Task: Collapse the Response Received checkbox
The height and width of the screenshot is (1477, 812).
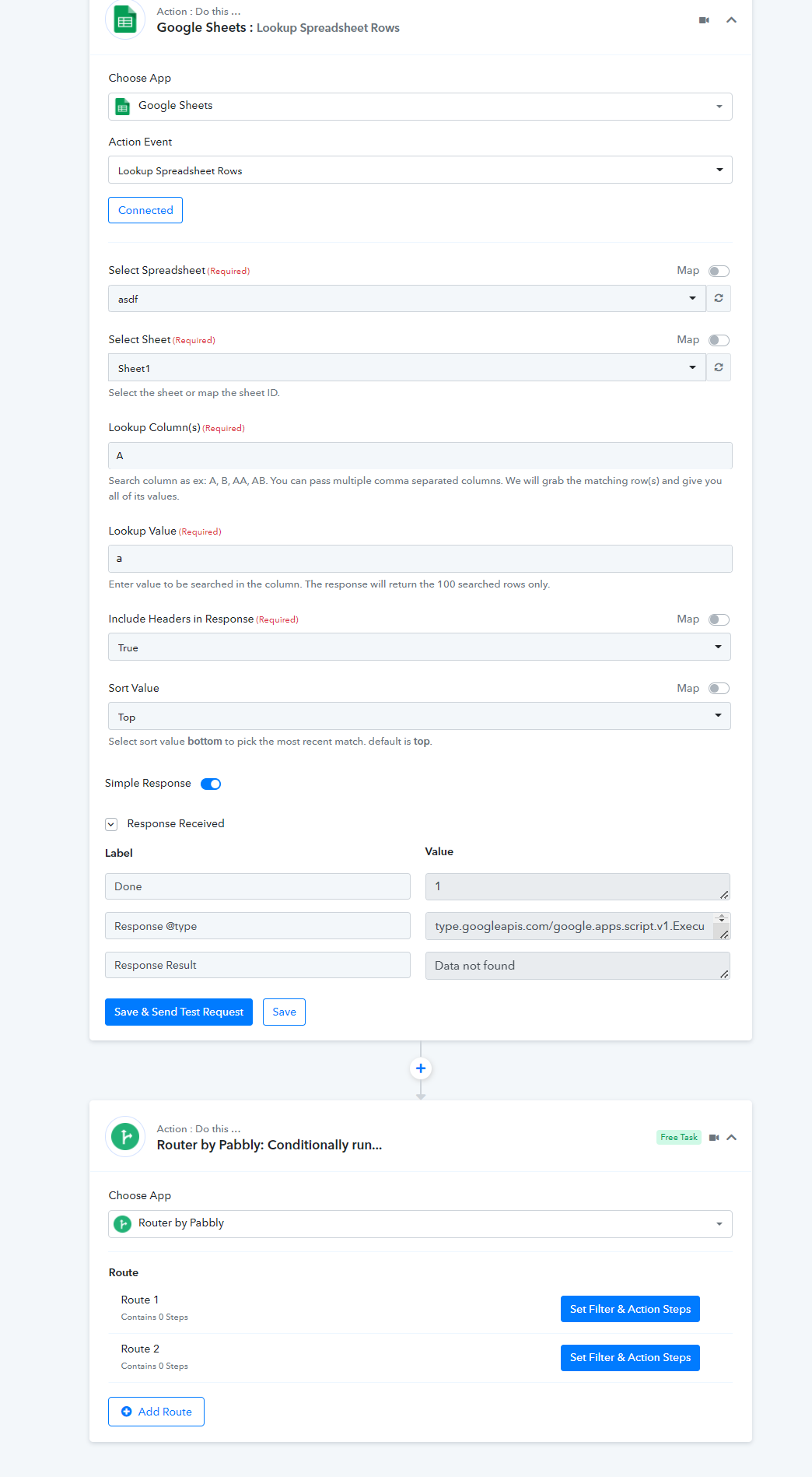Action: tap(111, 824)
